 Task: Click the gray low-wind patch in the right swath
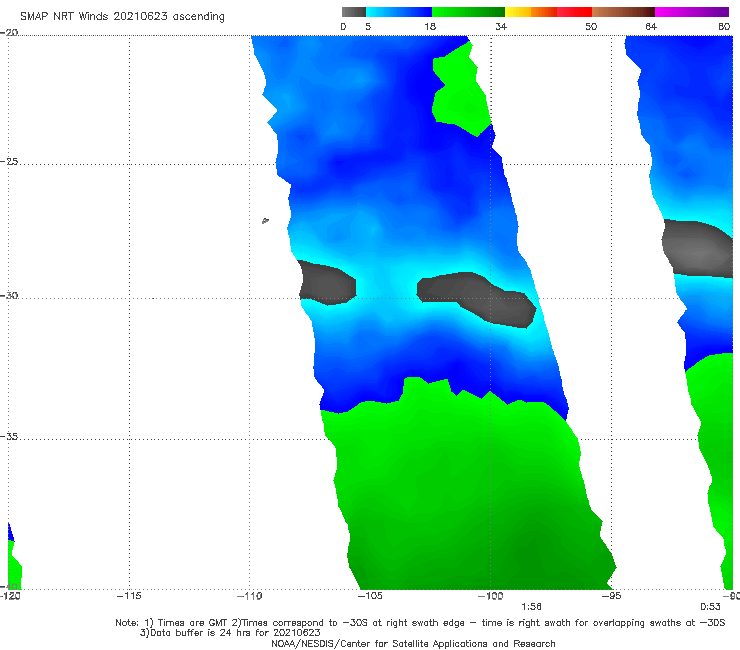coord(698,248)
